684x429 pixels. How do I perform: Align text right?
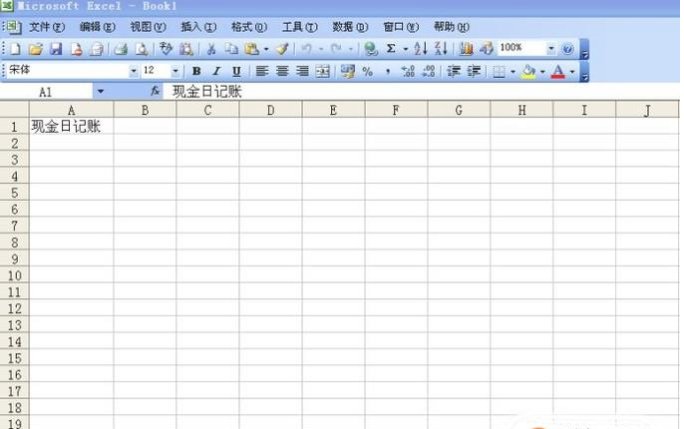302,71
